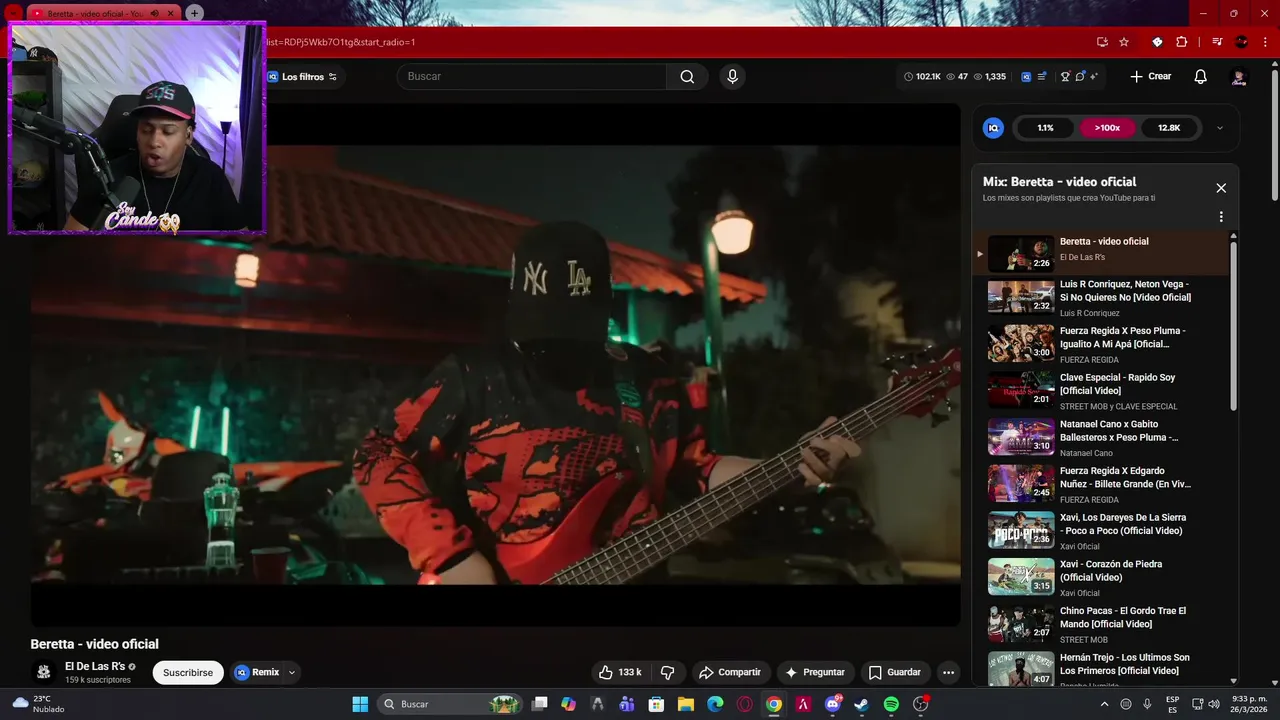
Task: Open Discord from the taskbar
Action: (832, 704)
